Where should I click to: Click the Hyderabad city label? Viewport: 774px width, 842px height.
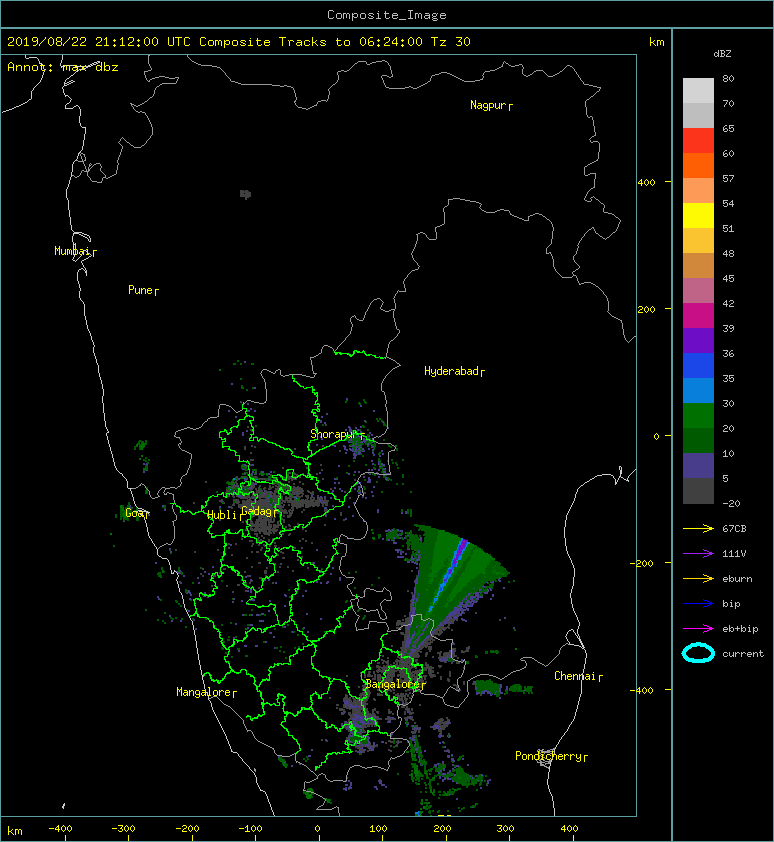pyautogui.click(x=451, y=371)
